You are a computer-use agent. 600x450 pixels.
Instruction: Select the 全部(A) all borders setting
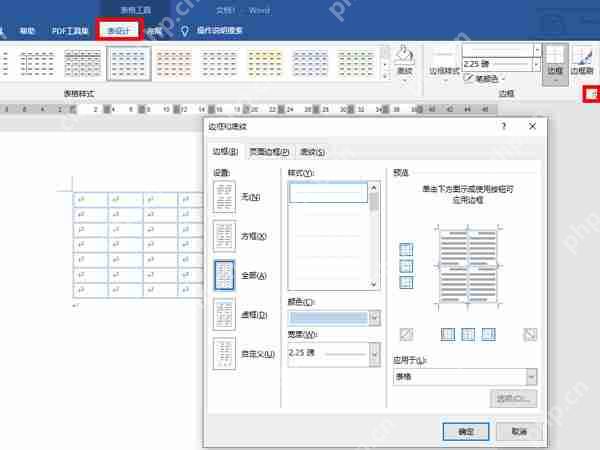(x=224, y=276)
